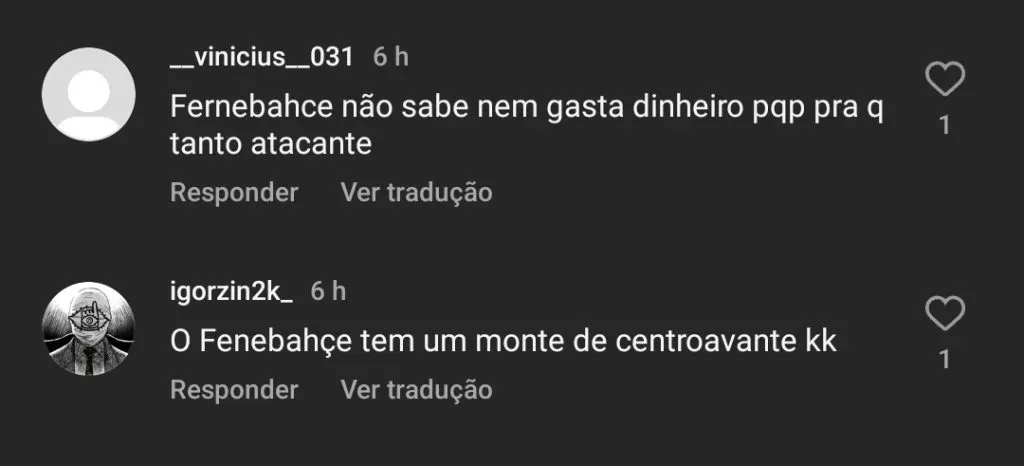Reply to __vinicius__031 with Responder
This screenshot has width=1024, height=466.
234,192
